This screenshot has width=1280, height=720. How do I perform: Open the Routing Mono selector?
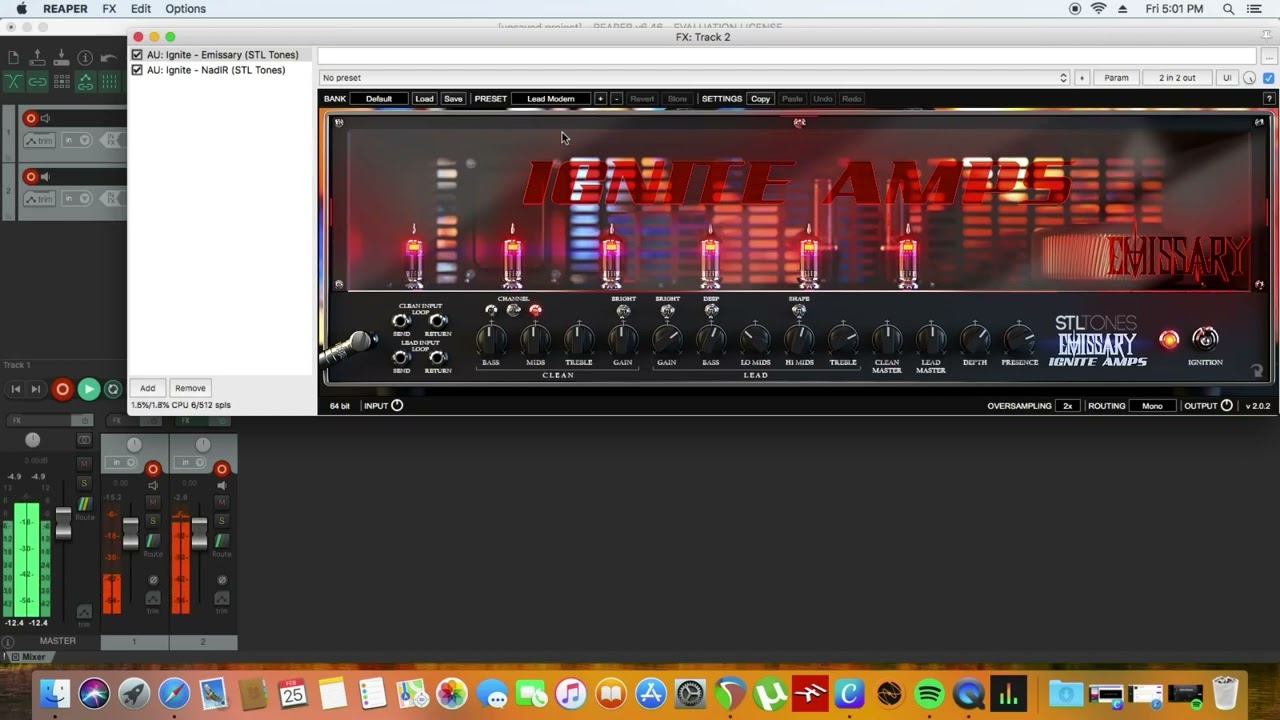click(1152, 406)
